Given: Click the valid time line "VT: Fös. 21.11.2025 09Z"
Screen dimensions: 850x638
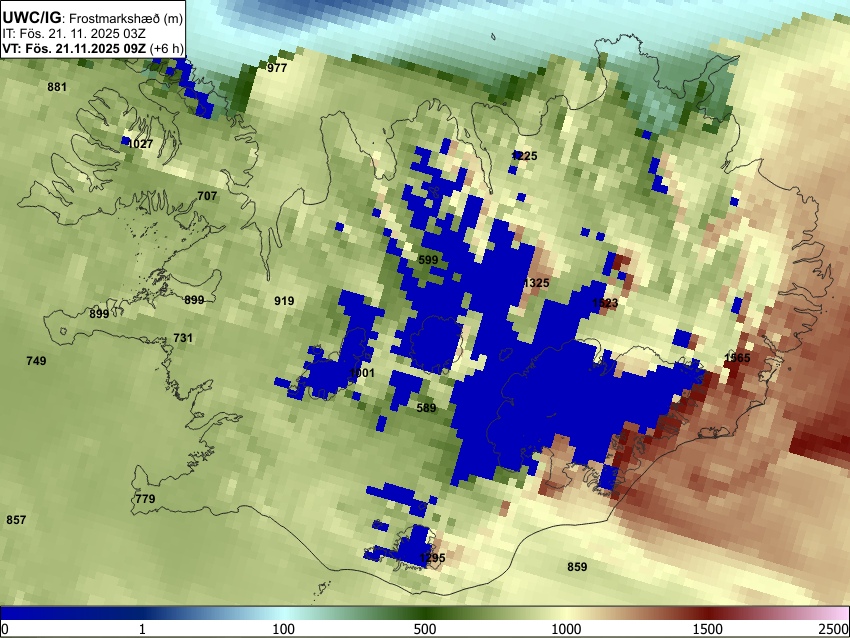Looking at the screenshot, I should (x=74, y=48).
